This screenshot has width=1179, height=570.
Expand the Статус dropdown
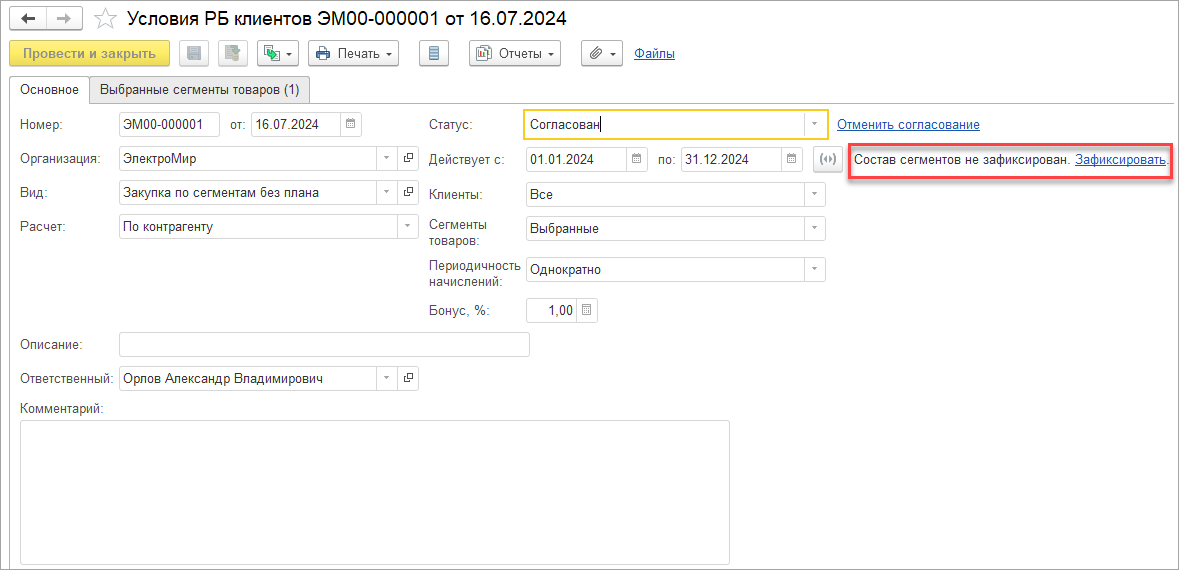click(815, 124)
